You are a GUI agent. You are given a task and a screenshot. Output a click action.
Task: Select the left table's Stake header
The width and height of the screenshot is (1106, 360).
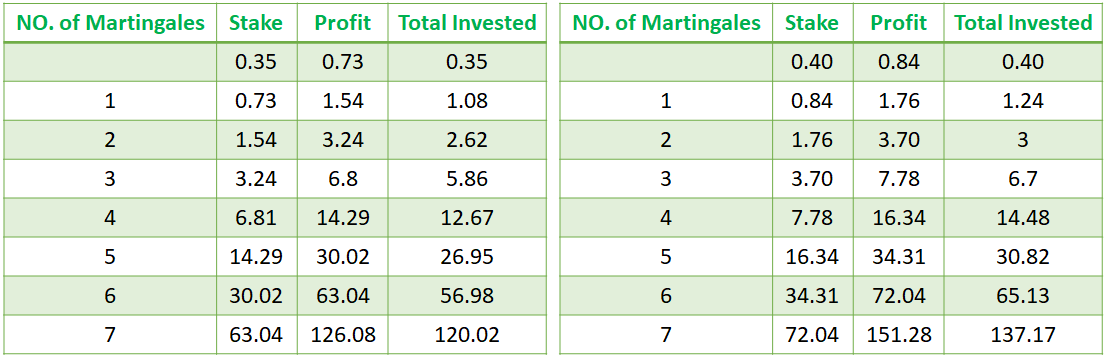(x=256, y=23)
